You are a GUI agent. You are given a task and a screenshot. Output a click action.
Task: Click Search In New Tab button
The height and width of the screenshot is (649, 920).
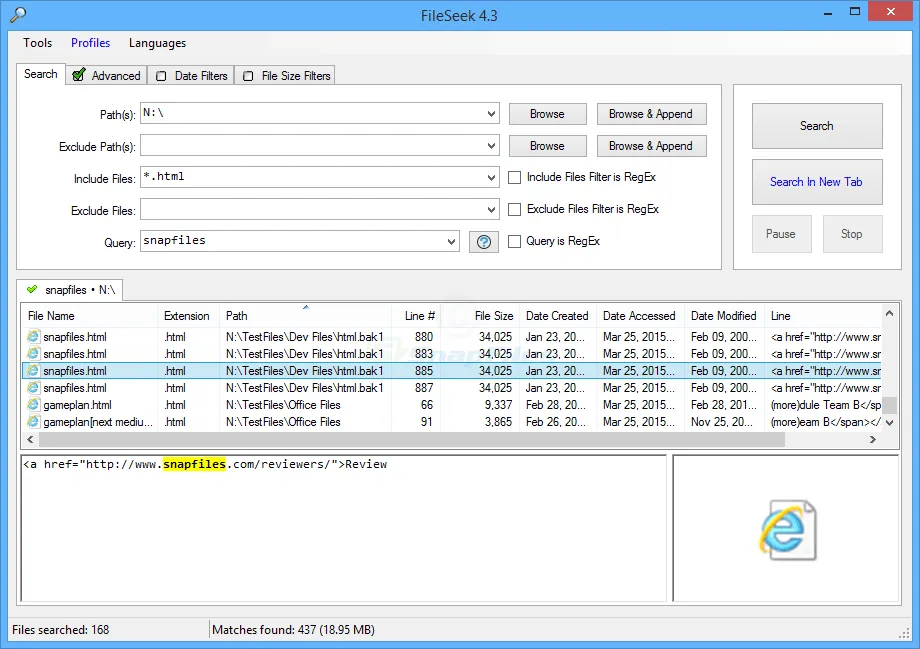tap(817, 182)
